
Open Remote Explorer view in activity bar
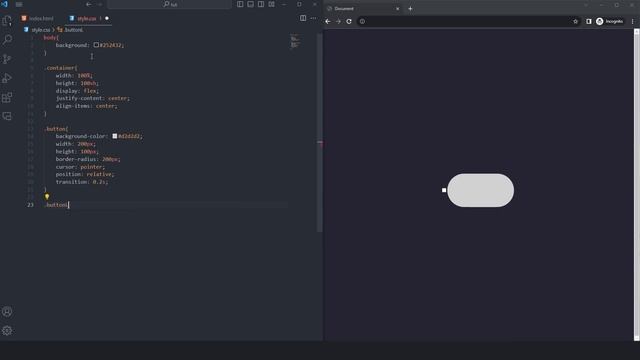tap(7, 116)
